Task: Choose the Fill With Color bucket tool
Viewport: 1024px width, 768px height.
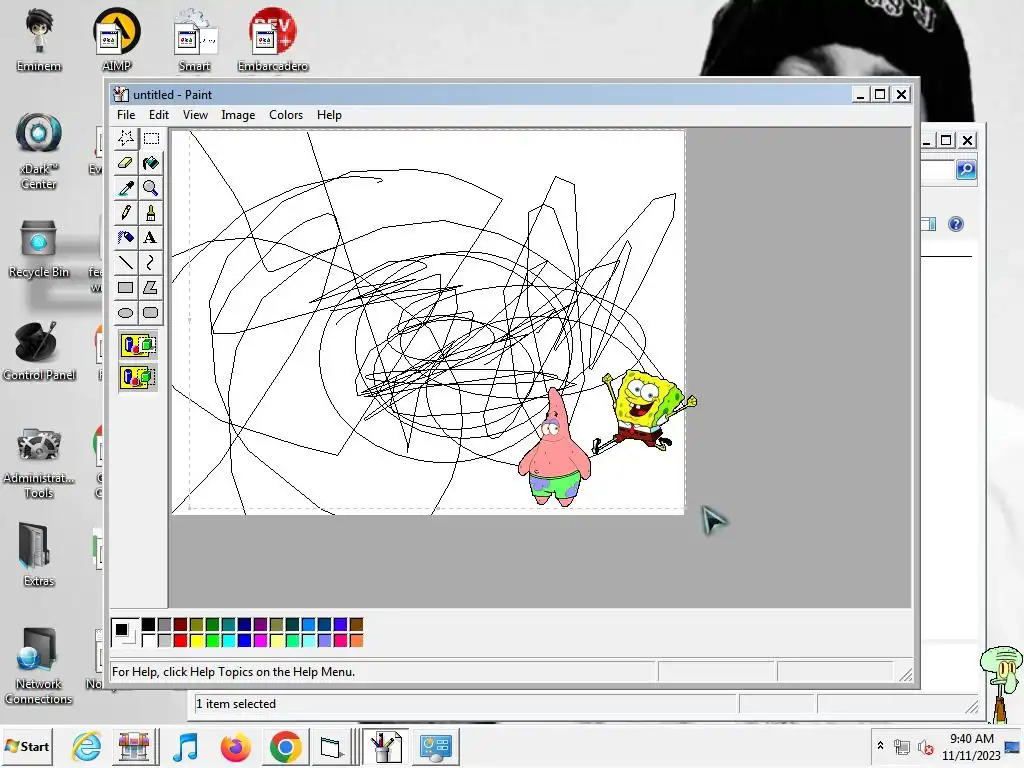Action: pyautogui.click(x=151, y=163)
